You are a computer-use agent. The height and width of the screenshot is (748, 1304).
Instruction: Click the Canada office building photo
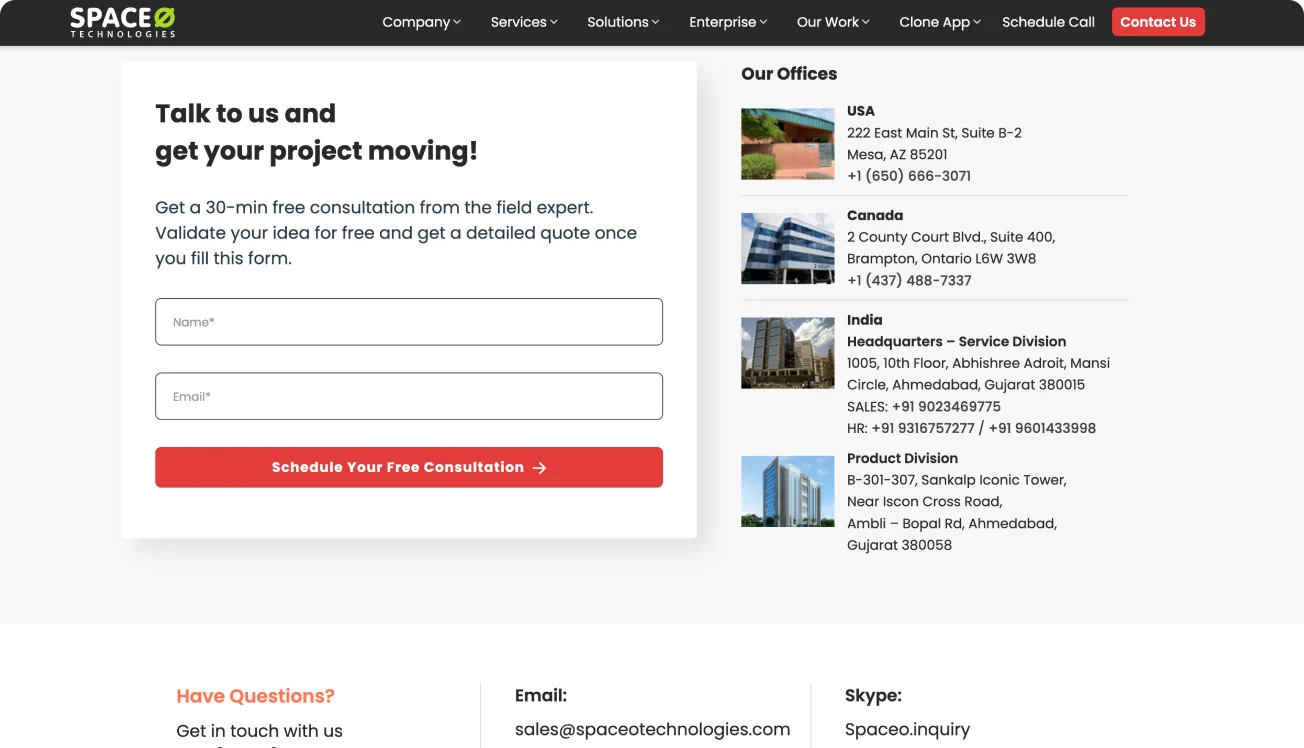point(788,248)
